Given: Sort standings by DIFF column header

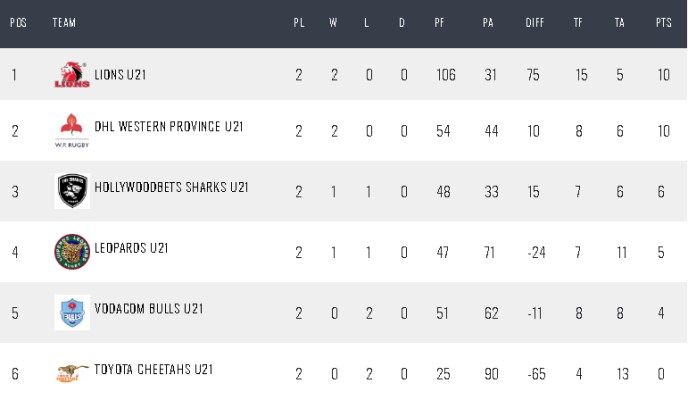Looking at the screenshot, I should tap(534, 22).
